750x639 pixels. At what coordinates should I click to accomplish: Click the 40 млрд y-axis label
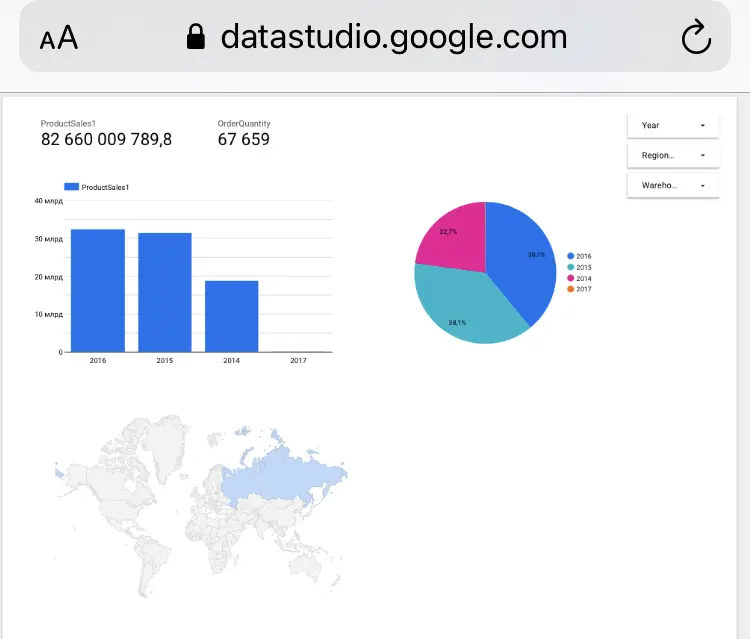pyautogui.click(x=48, y=201)
